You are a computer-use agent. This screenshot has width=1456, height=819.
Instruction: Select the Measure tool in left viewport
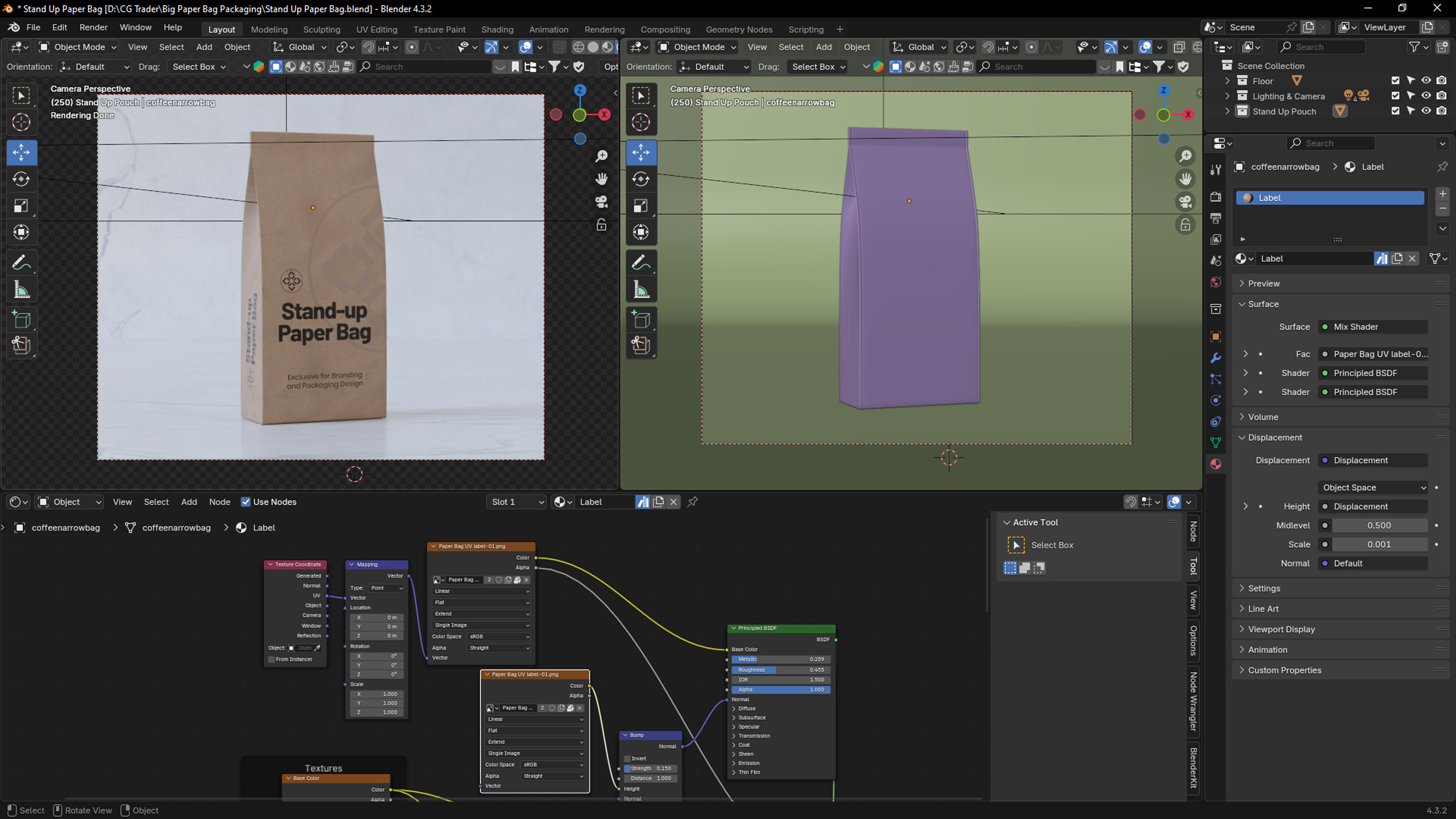pos(21,290)
